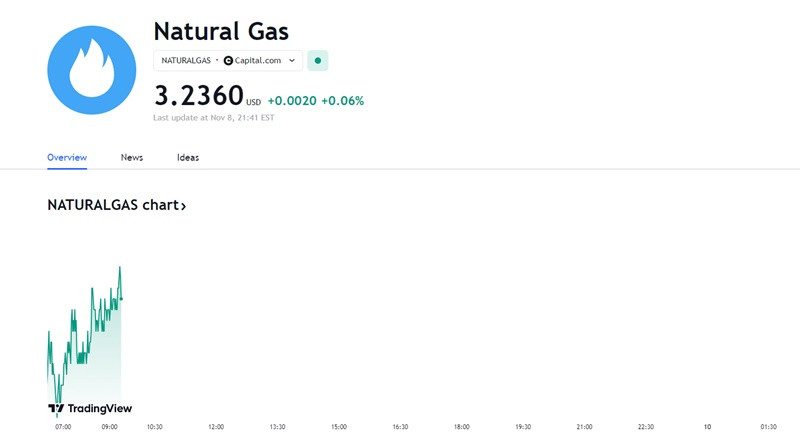Switch to the Ideas tab
Screen dimensions: 800x440
point(188,158)
